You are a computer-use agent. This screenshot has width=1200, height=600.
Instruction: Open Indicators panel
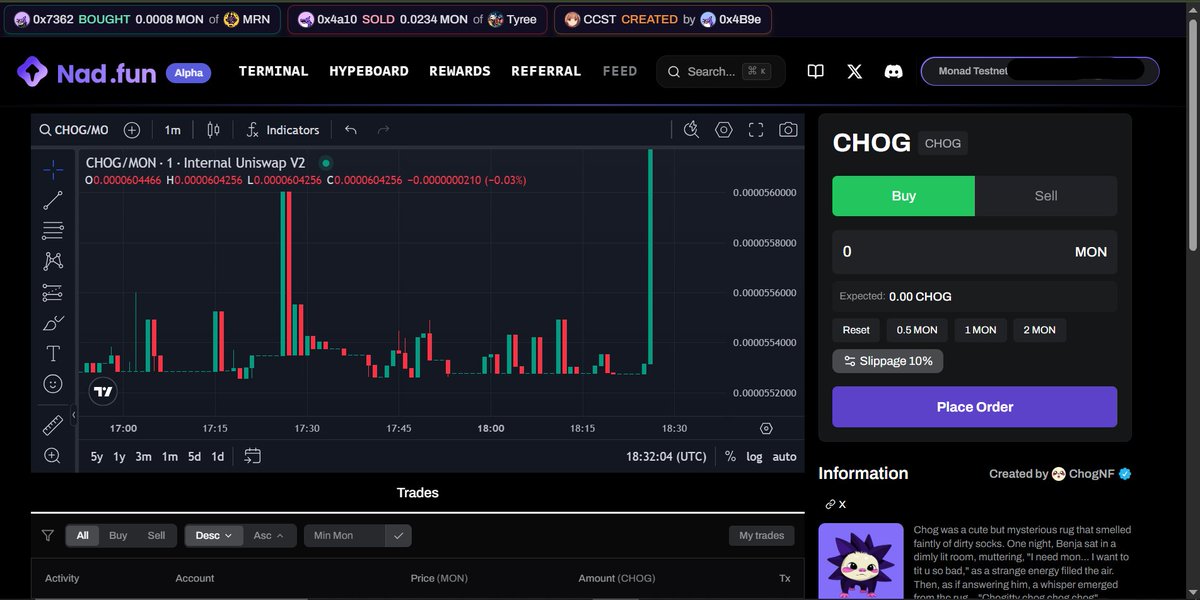(282, 130)
